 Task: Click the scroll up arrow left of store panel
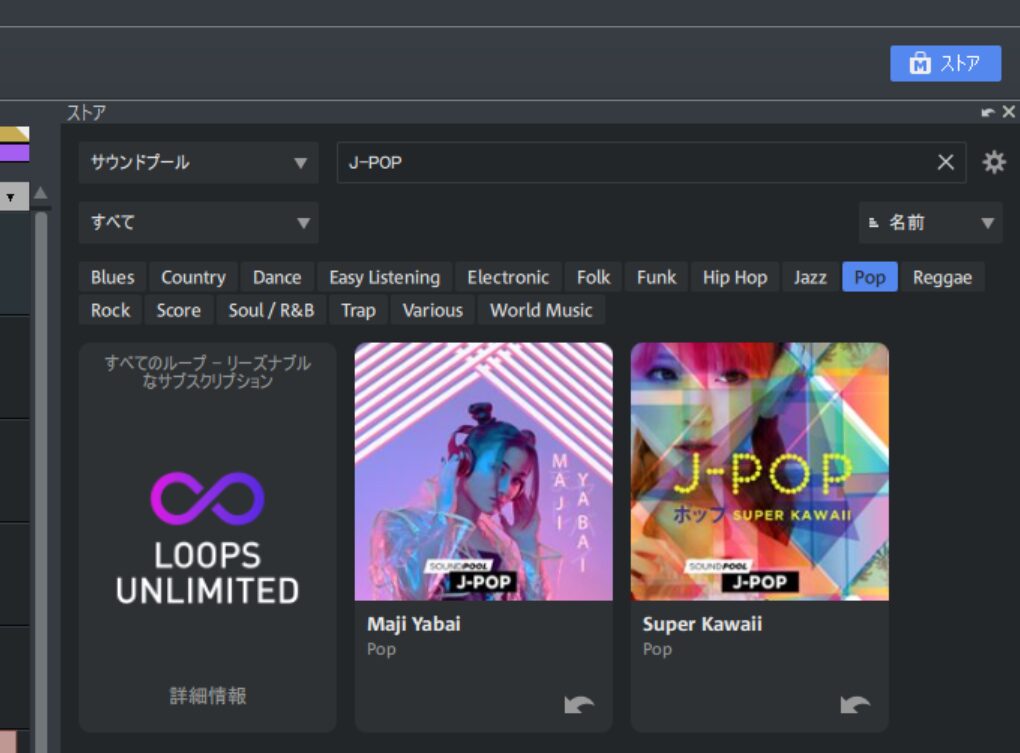(40, 193)
